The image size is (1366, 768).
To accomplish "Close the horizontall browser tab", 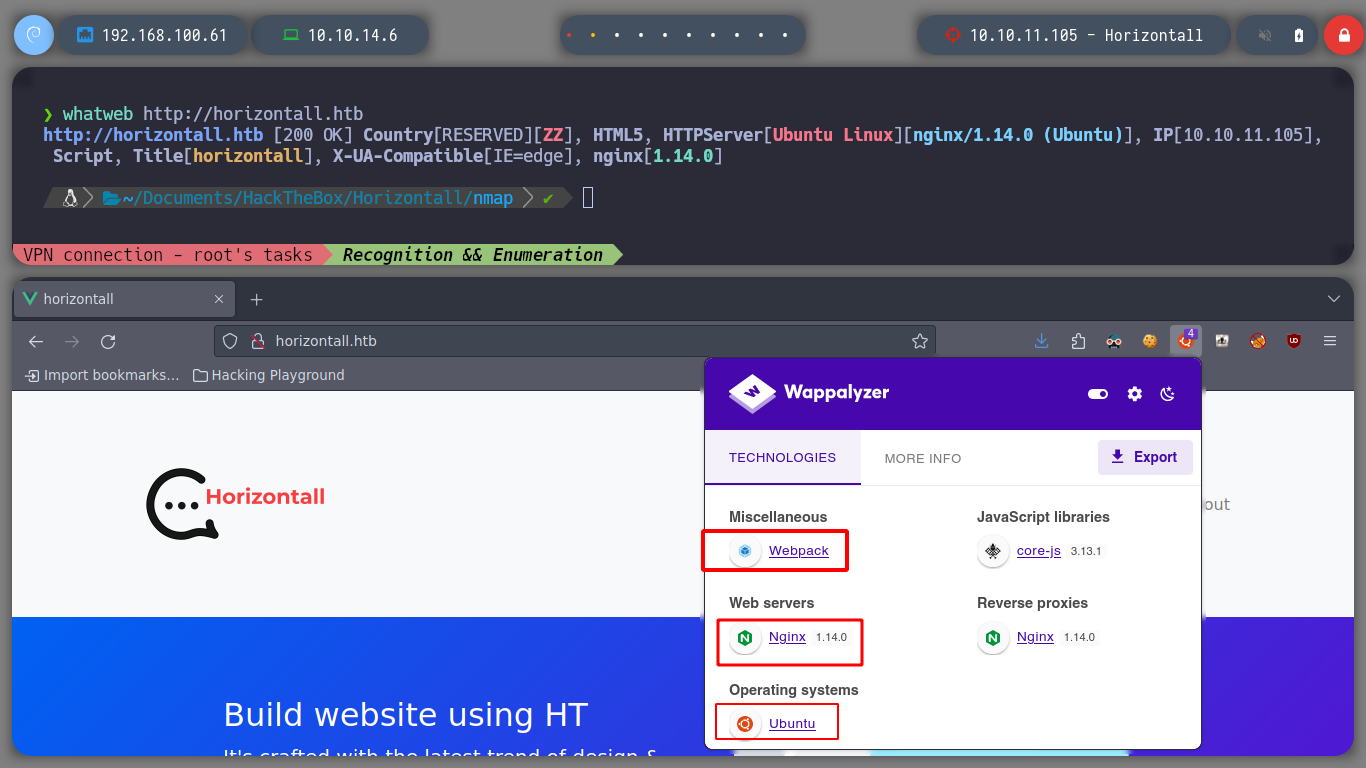I will click(x=219, y=299).
